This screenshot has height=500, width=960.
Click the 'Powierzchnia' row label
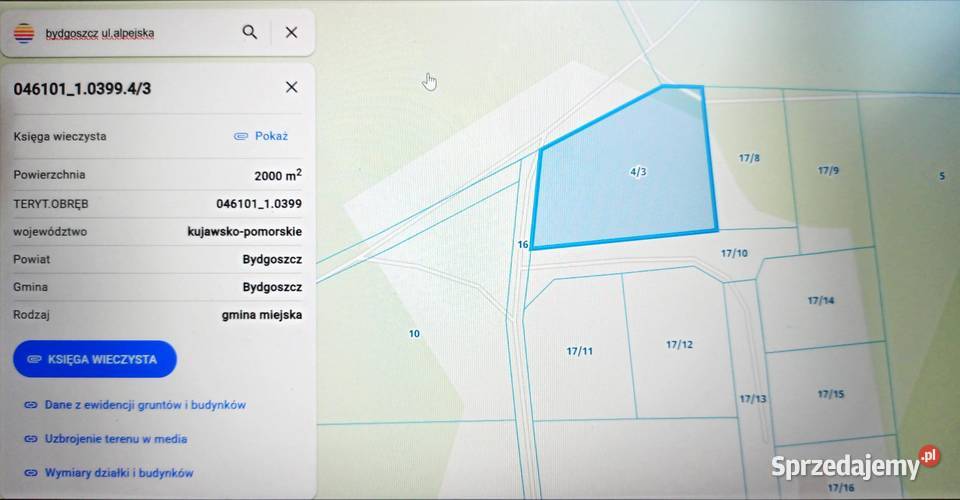tap(49, 174)
